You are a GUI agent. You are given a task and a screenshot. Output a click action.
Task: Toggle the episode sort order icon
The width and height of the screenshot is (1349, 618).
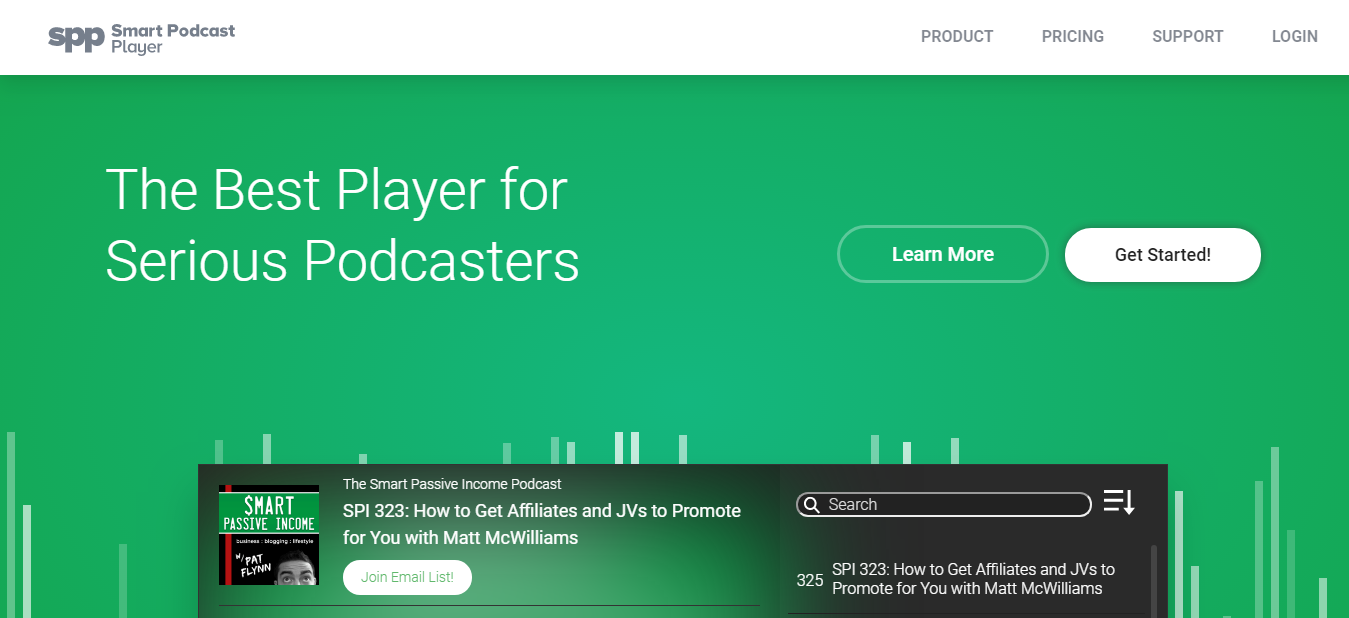pos(1119,502)
